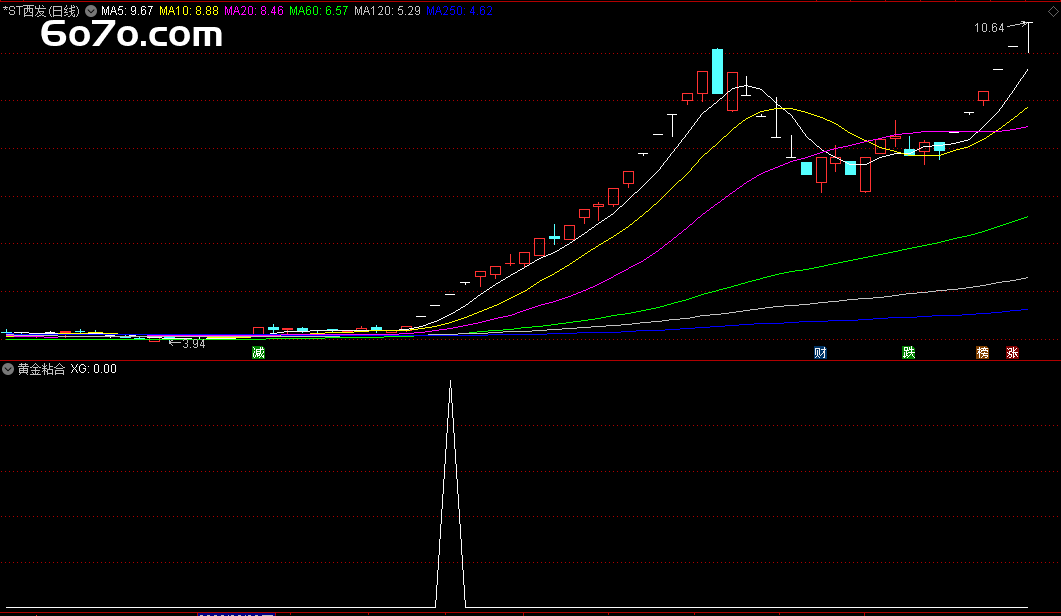Image resolution: width=1061 pixels, height=616 pixels.
Task: Click the blue 财 financial marker
Action: tap(820, 353)
